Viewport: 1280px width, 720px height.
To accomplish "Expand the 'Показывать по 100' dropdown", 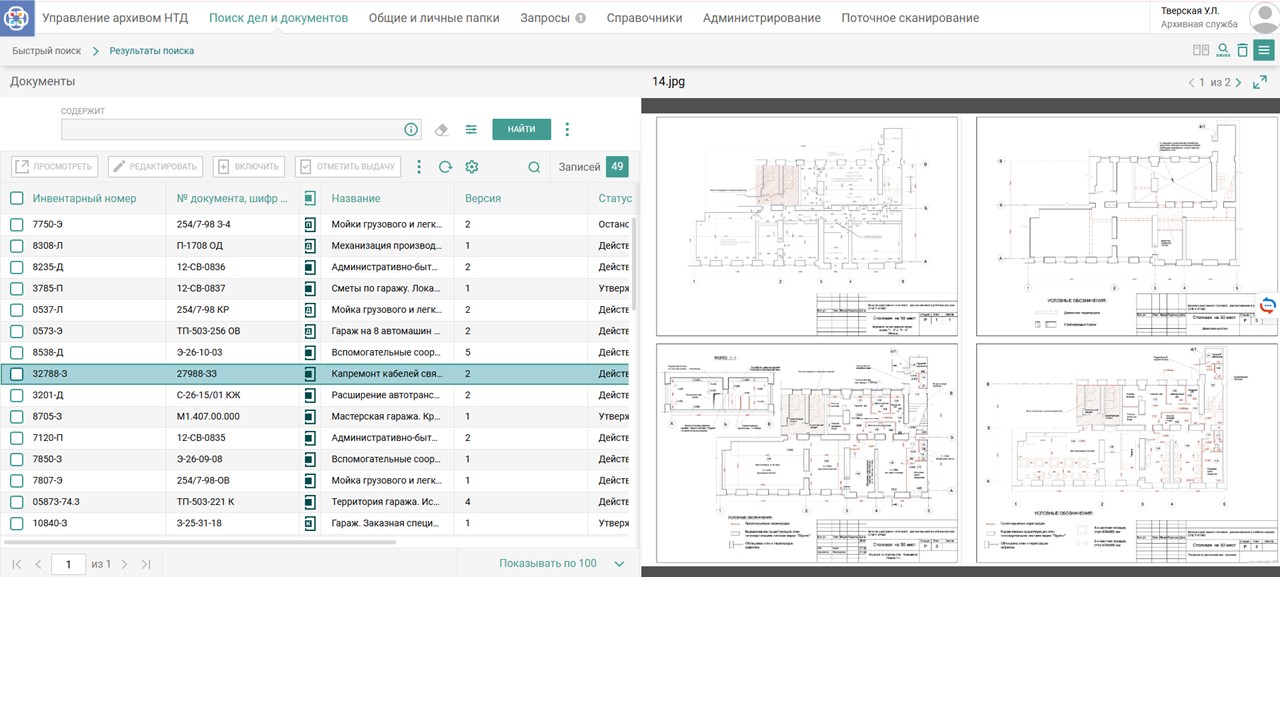I will tap(619, 564).
